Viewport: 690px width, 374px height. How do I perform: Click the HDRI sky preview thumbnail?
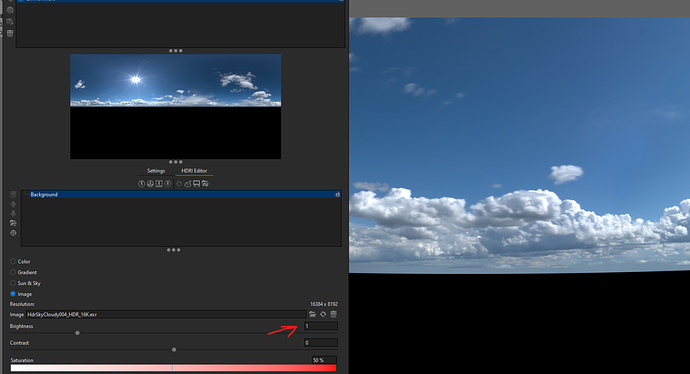coord(176,106)
